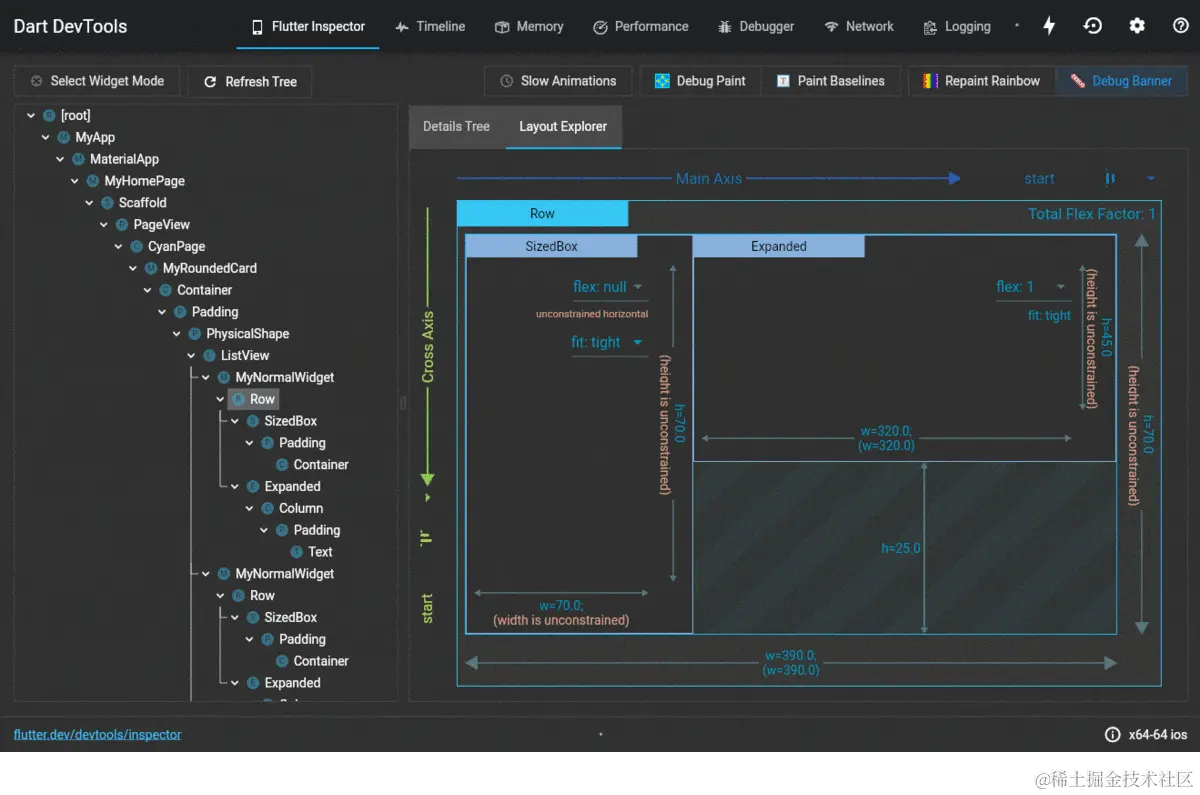
Task: Click the 'Total Flex Factor: 1' label
Action: (1092, 214)
